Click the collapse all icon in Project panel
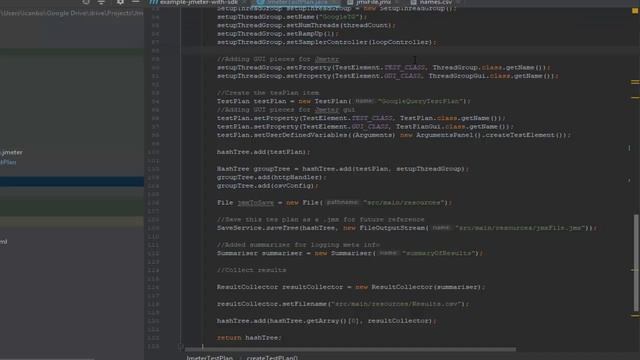The image size is (640, 360). 101,2
